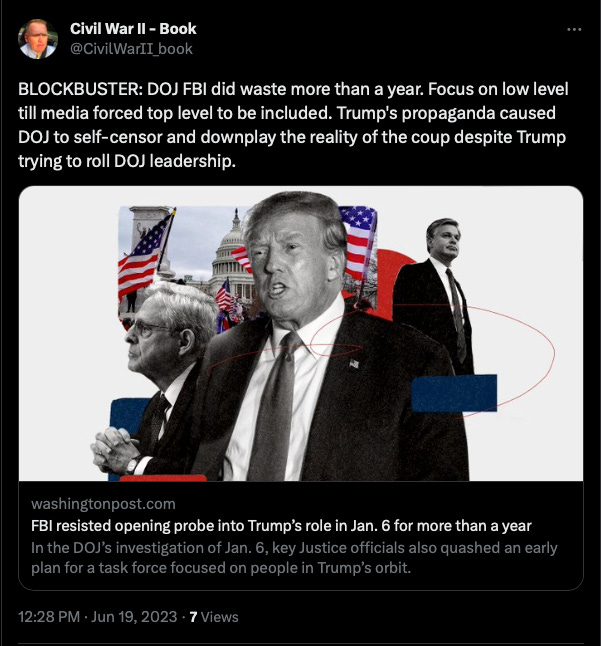Click the flag lapel pin on center man's jacket
601x646 pixels.
pyautogui.click(x=354, y=363)
